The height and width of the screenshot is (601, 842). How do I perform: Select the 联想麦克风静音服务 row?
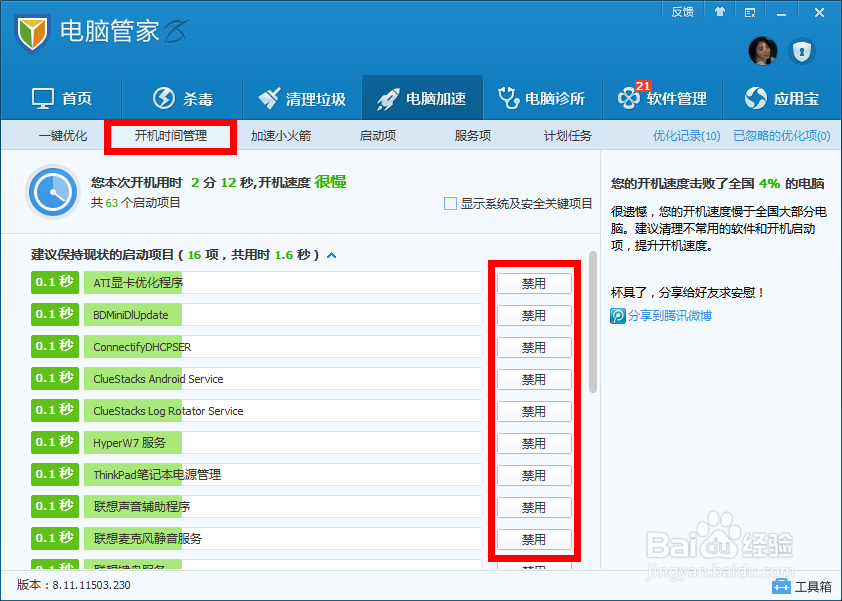point(283,539)
